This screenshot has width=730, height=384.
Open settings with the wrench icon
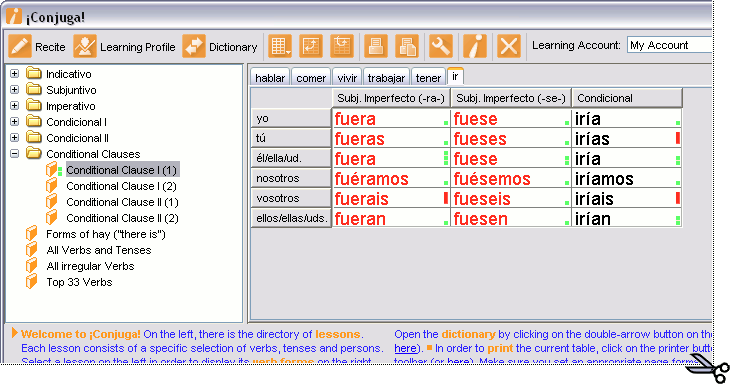pyautogui.click(x=440, y=46)
